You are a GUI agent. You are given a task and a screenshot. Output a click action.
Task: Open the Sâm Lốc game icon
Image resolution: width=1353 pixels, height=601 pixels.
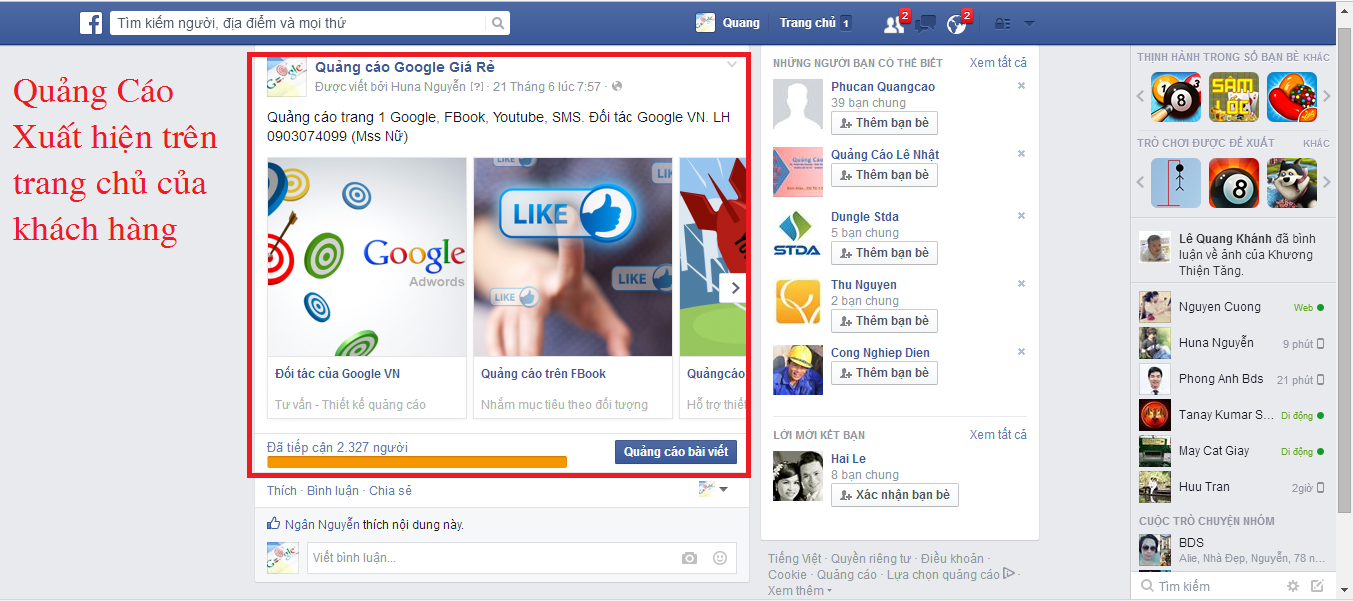click(1233, 97)
